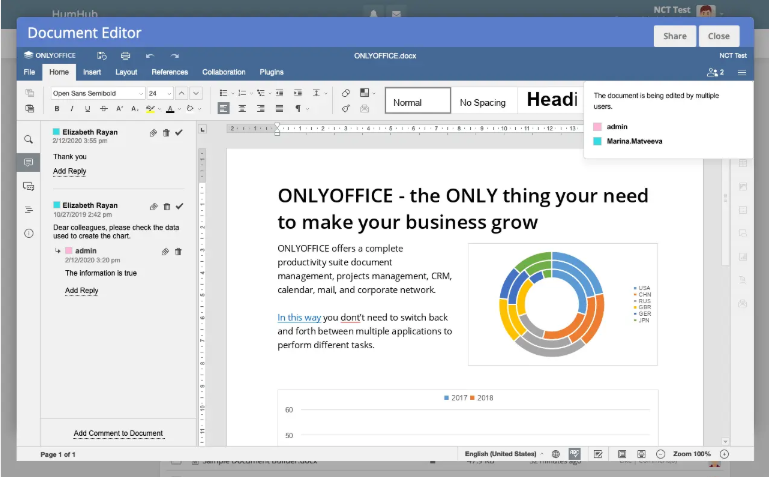The image size is (769, 477).
Task: Zoom in with the plus button
Action: click(724, 454)
